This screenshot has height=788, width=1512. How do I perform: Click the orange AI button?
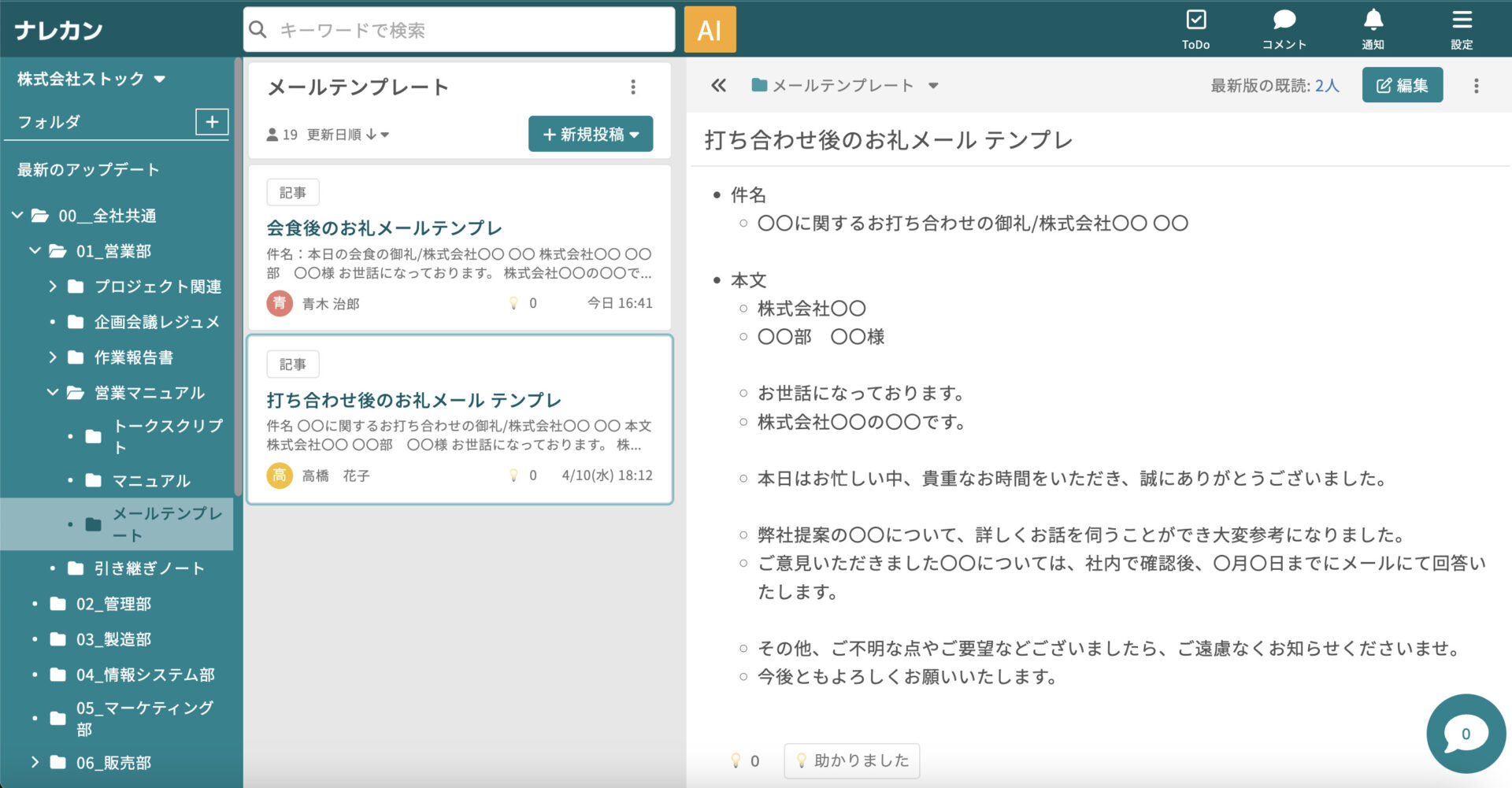710,30
